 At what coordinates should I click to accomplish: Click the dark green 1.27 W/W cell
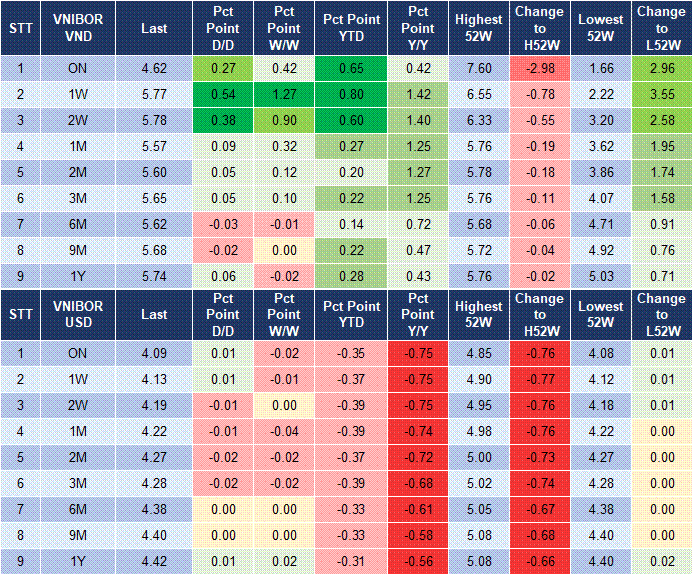coord(284,95)
